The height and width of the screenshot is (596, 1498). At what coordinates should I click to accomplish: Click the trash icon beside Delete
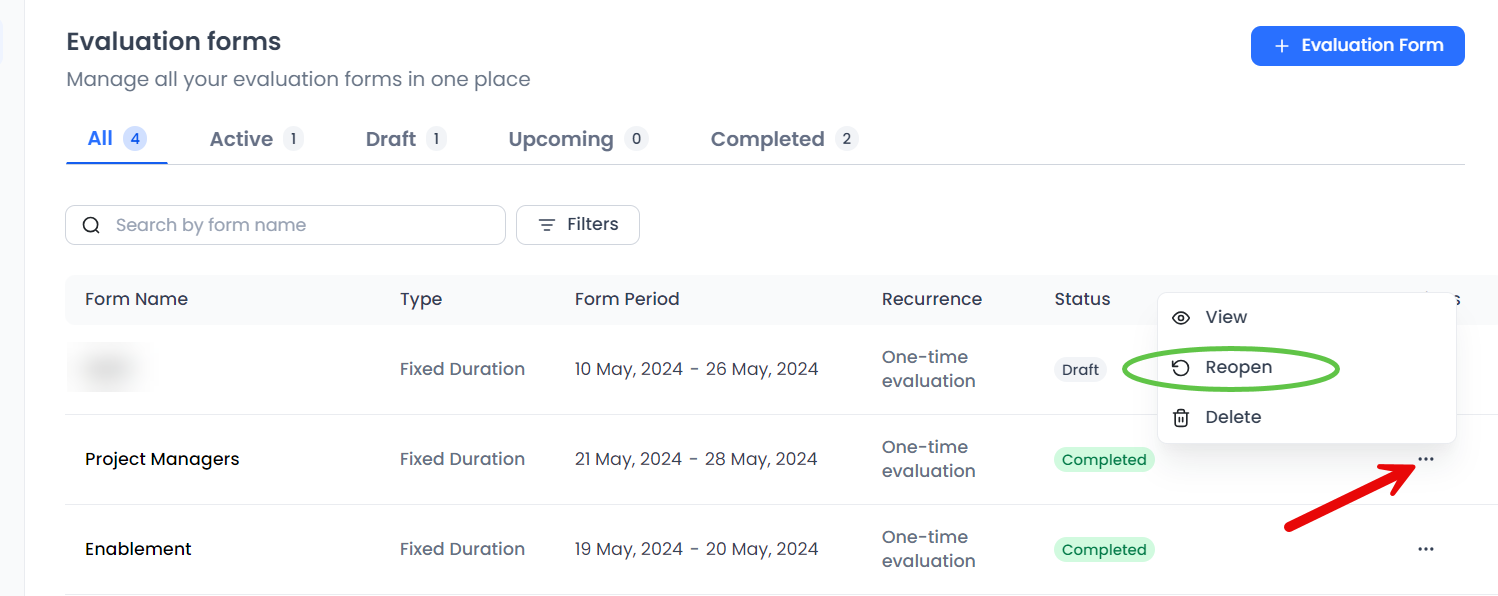pos(1181,417)
